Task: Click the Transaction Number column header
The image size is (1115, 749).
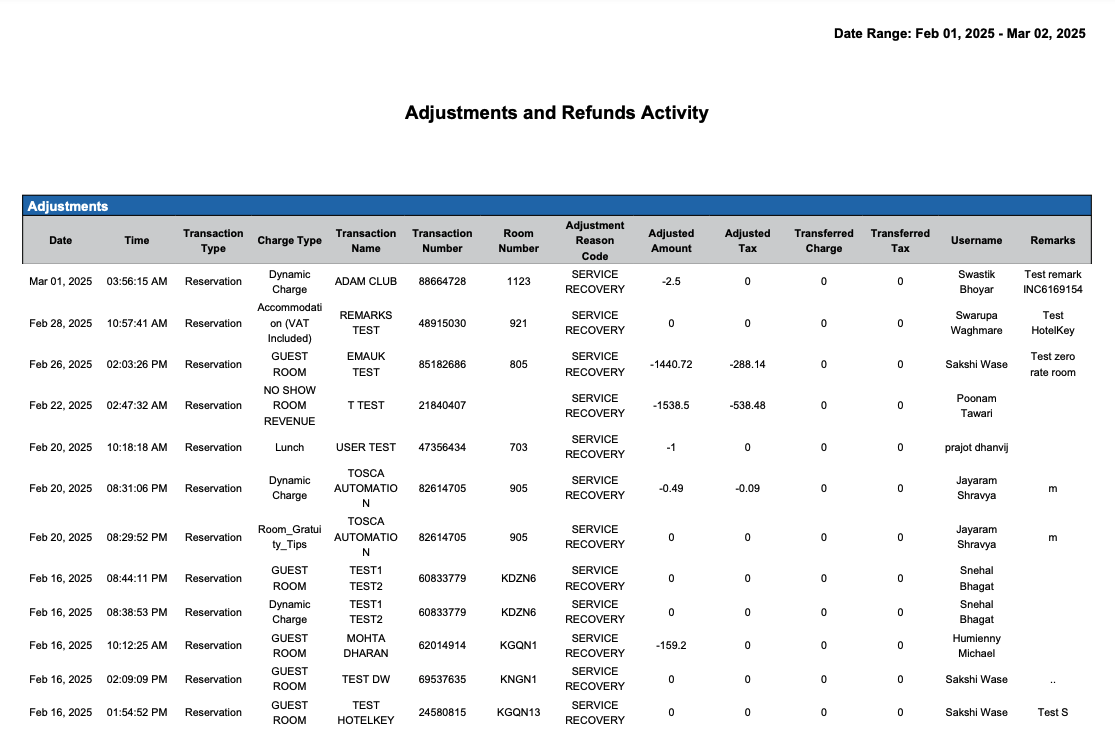Action: pyautogui.click(x=442, y=241)
